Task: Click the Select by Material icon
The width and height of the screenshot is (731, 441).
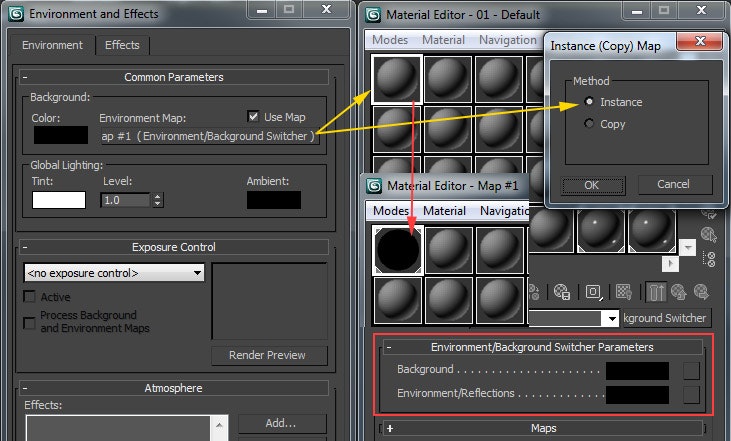Action: [x=709, y=235]
